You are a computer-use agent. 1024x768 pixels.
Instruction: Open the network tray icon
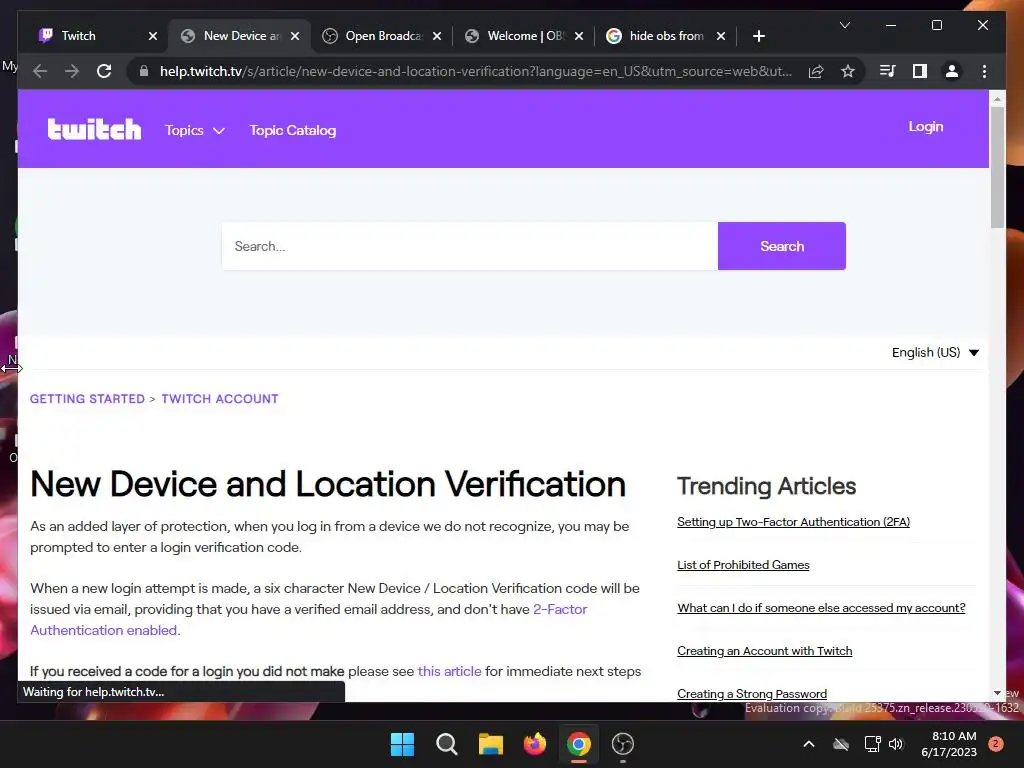coord(872,744)
